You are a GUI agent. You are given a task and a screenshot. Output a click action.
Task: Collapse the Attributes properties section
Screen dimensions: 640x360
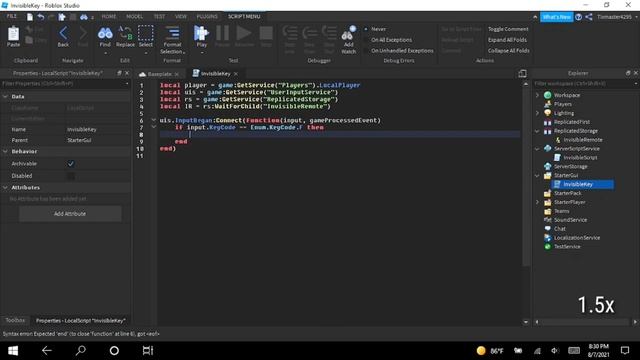(x=5, y=188)
